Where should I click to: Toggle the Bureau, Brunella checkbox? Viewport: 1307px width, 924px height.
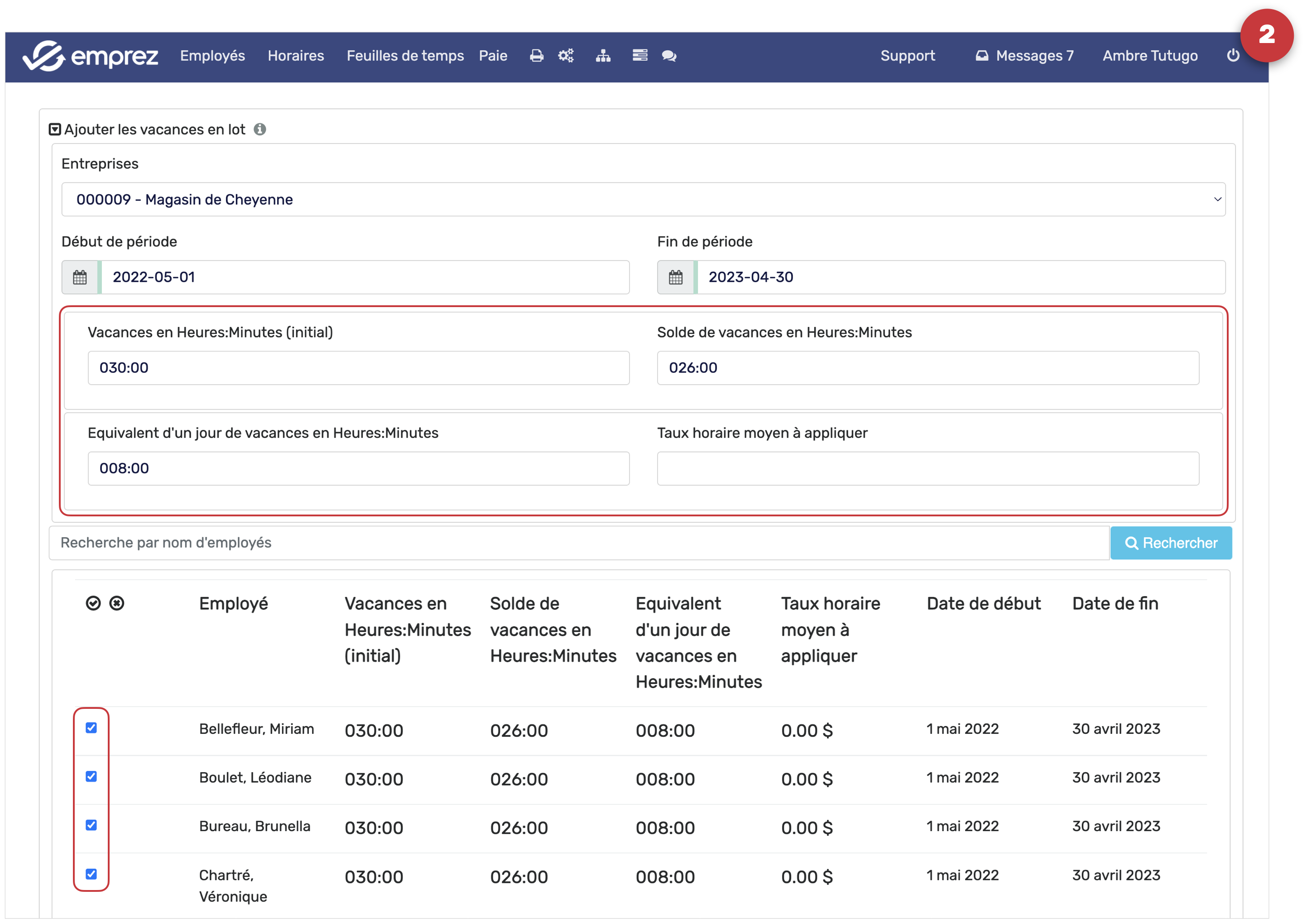click(91, 825)
